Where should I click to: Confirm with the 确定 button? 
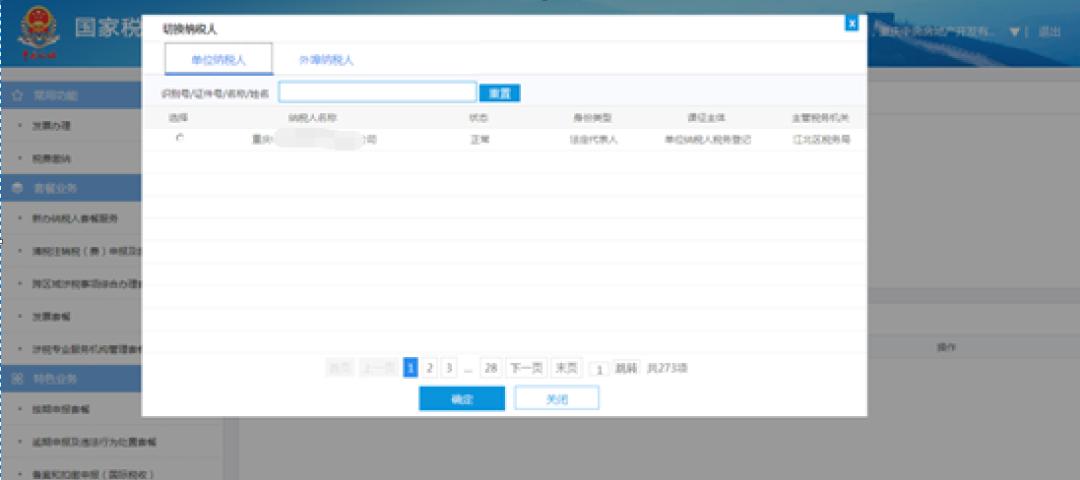[x=461, y=398]
